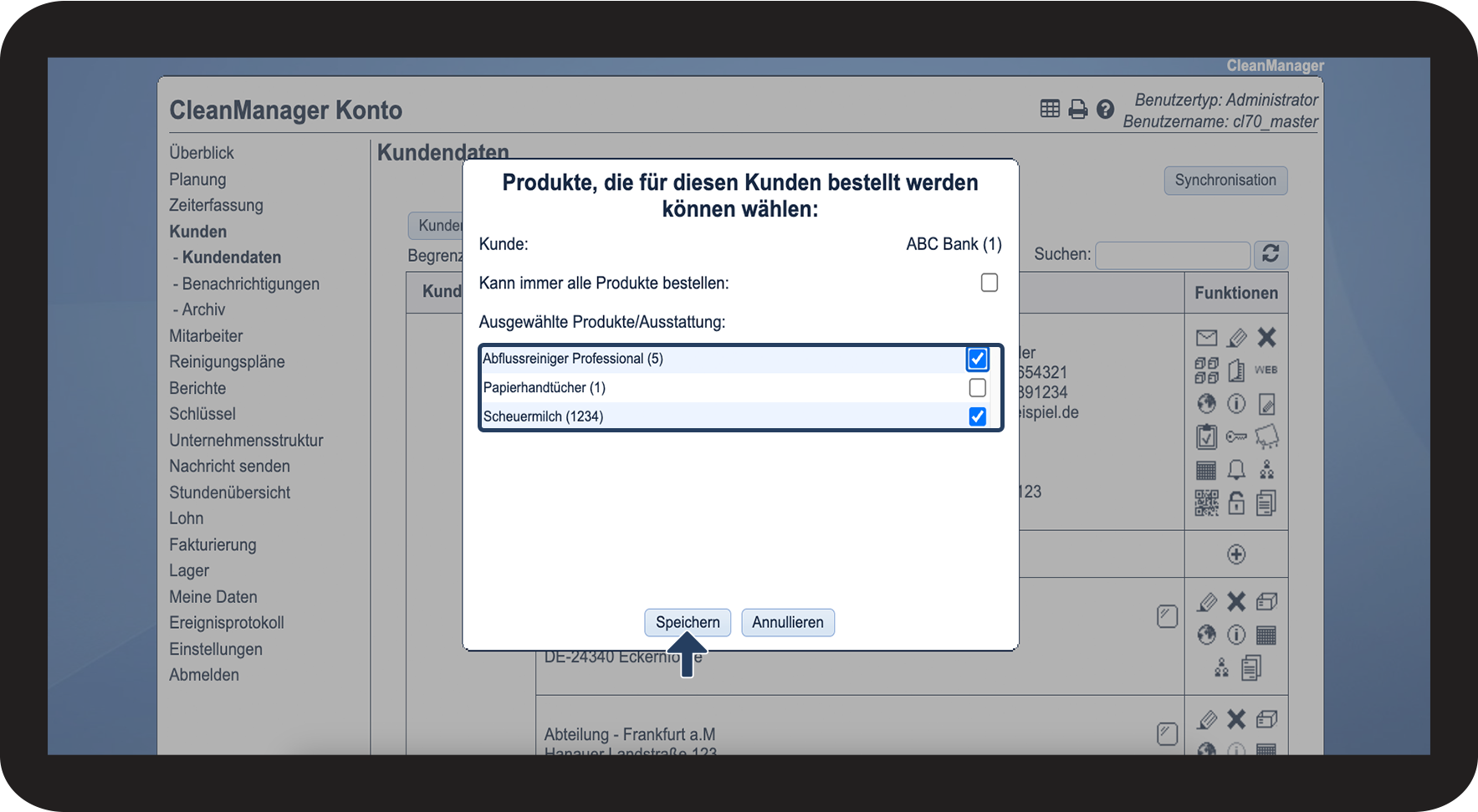This screenshot has height=812, width=1478.
Task: Enable 'Kann immer alle Produkte bestellen' checkbox
Action: [990, 283]
